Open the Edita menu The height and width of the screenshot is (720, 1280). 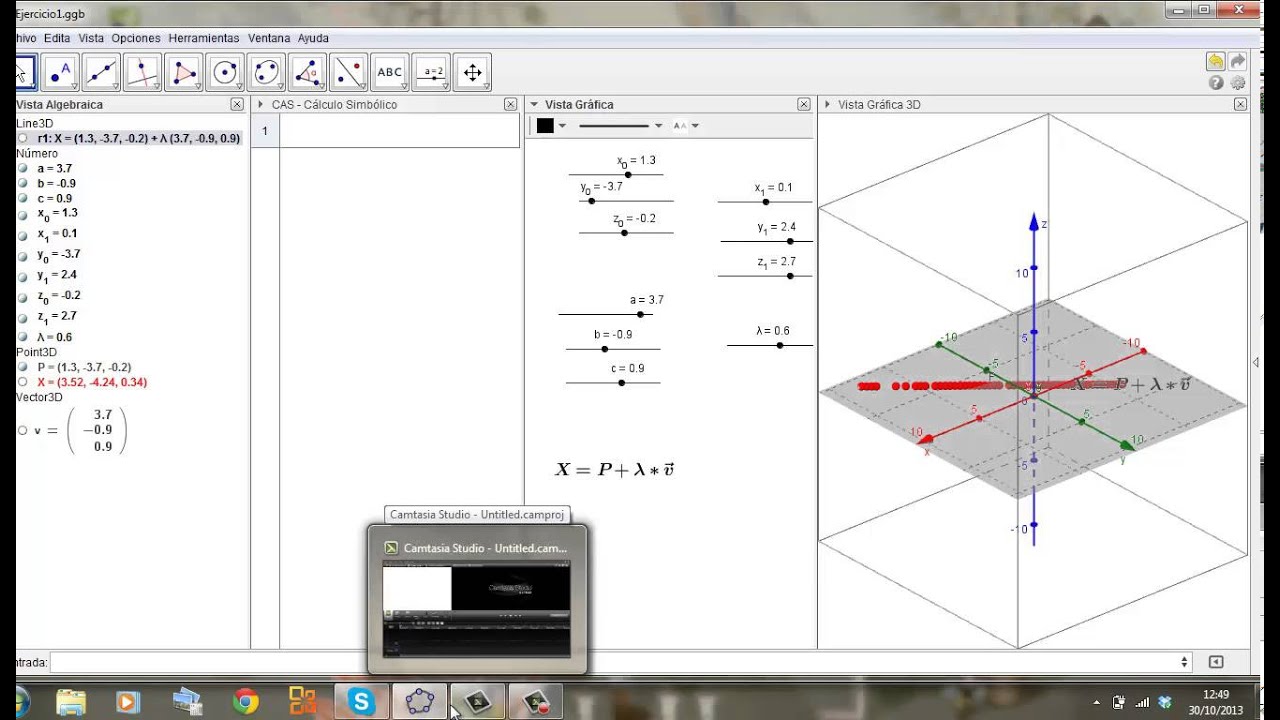pyautogui.click(x=57, y=38)
